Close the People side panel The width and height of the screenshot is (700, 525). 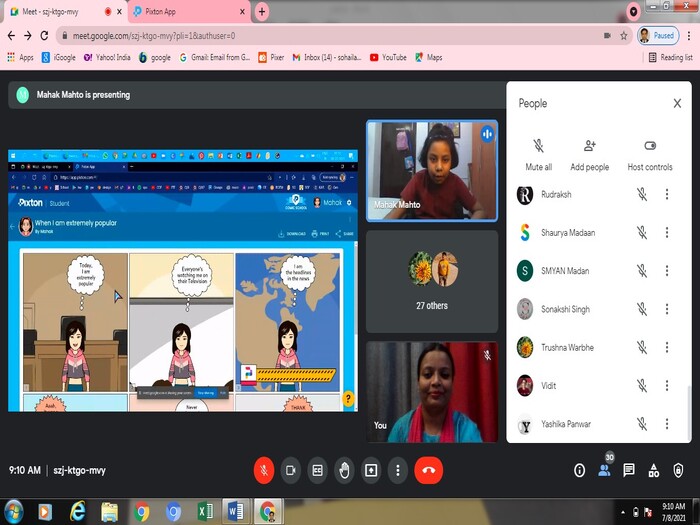click(x=677, y=103)
